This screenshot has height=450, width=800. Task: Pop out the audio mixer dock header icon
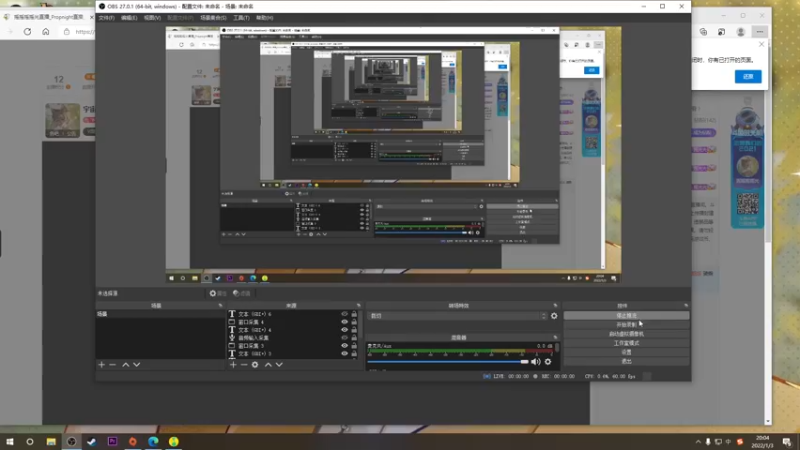555,337
